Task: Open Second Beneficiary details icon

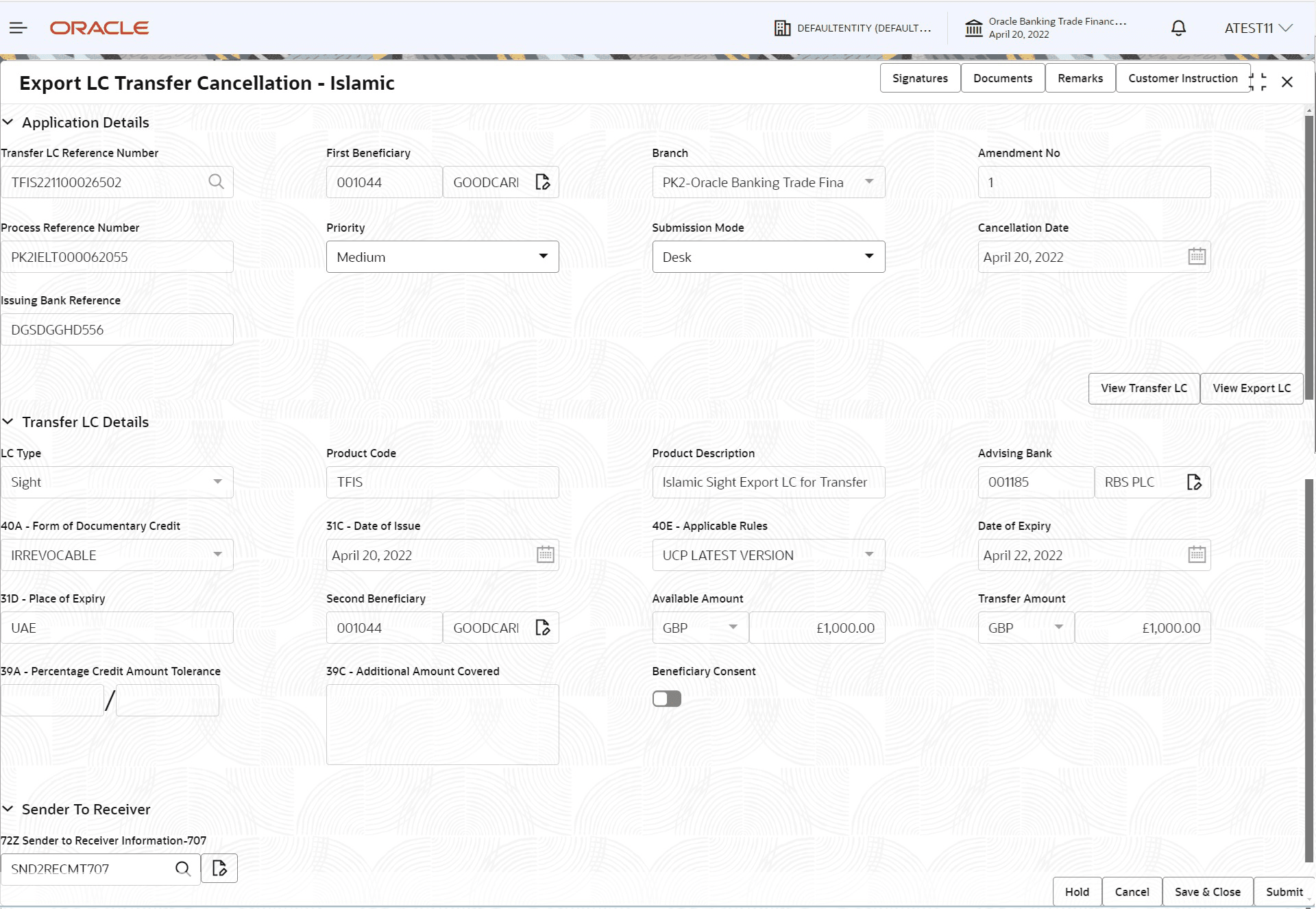Action: [542, 627]
